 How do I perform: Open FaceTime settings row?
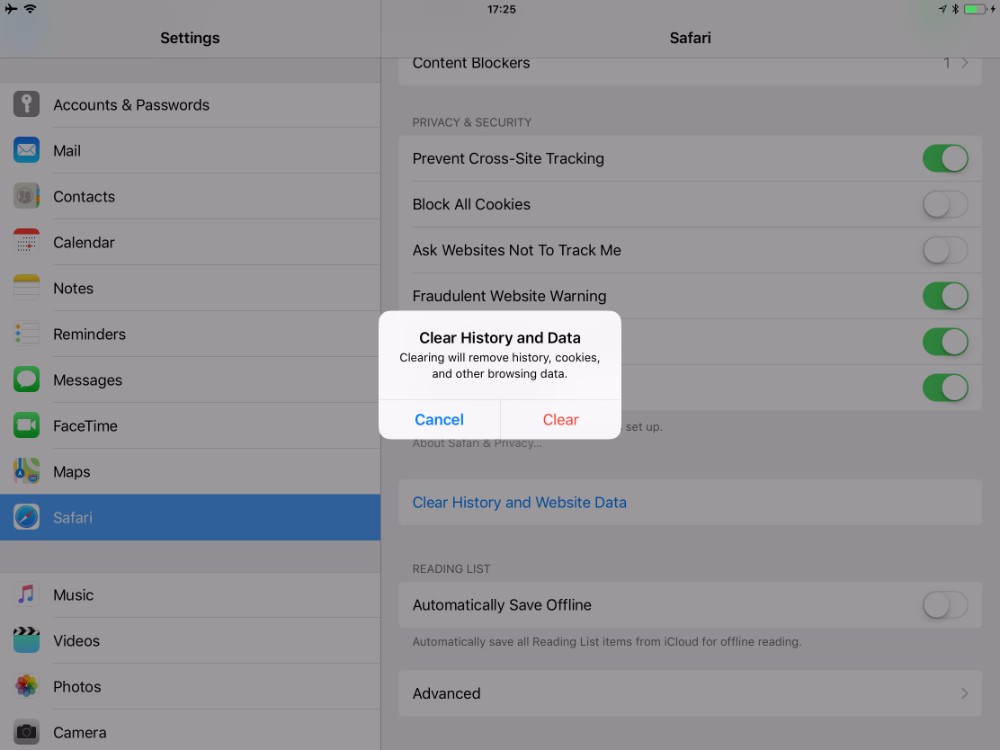tap(190, 426)
